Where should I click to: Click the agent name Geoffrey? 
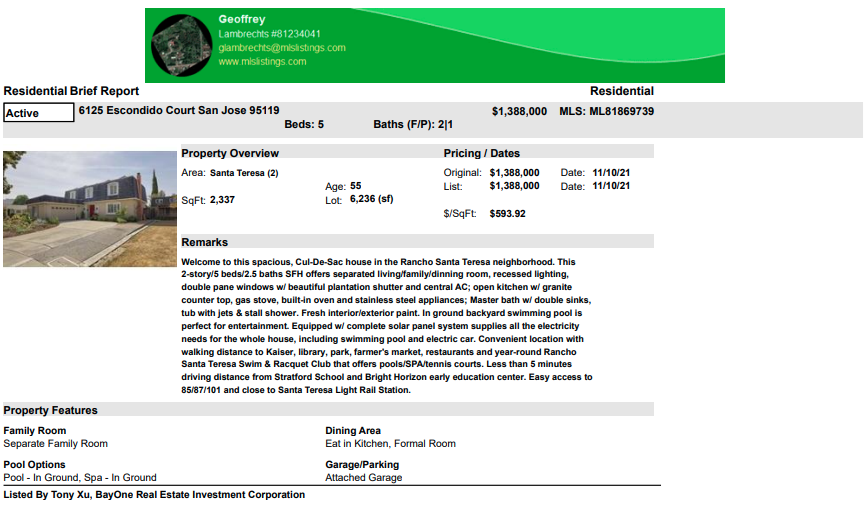(242, 19)
